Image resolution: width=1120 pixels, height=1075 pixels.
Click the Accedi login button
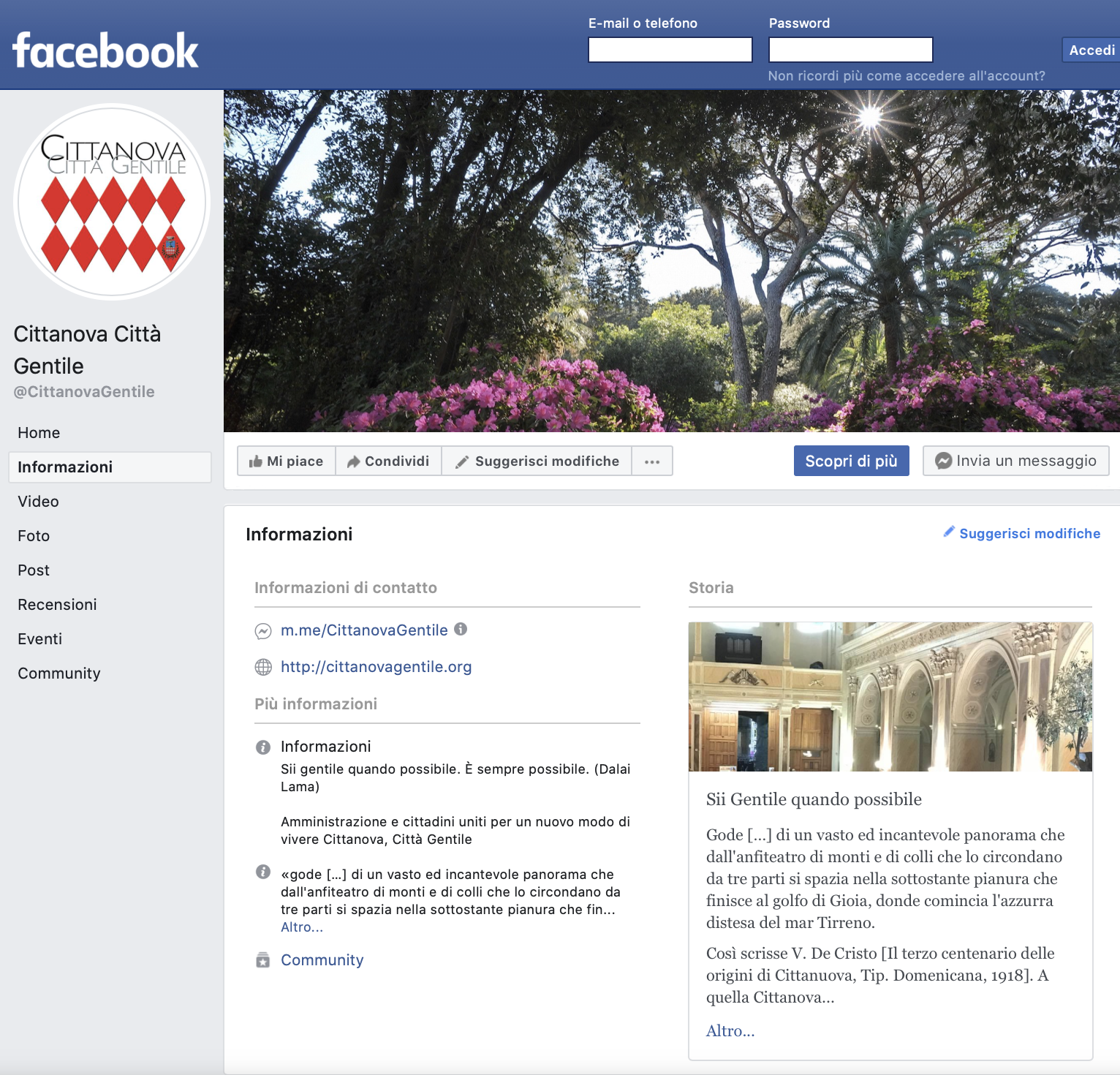pos(1091,50)
